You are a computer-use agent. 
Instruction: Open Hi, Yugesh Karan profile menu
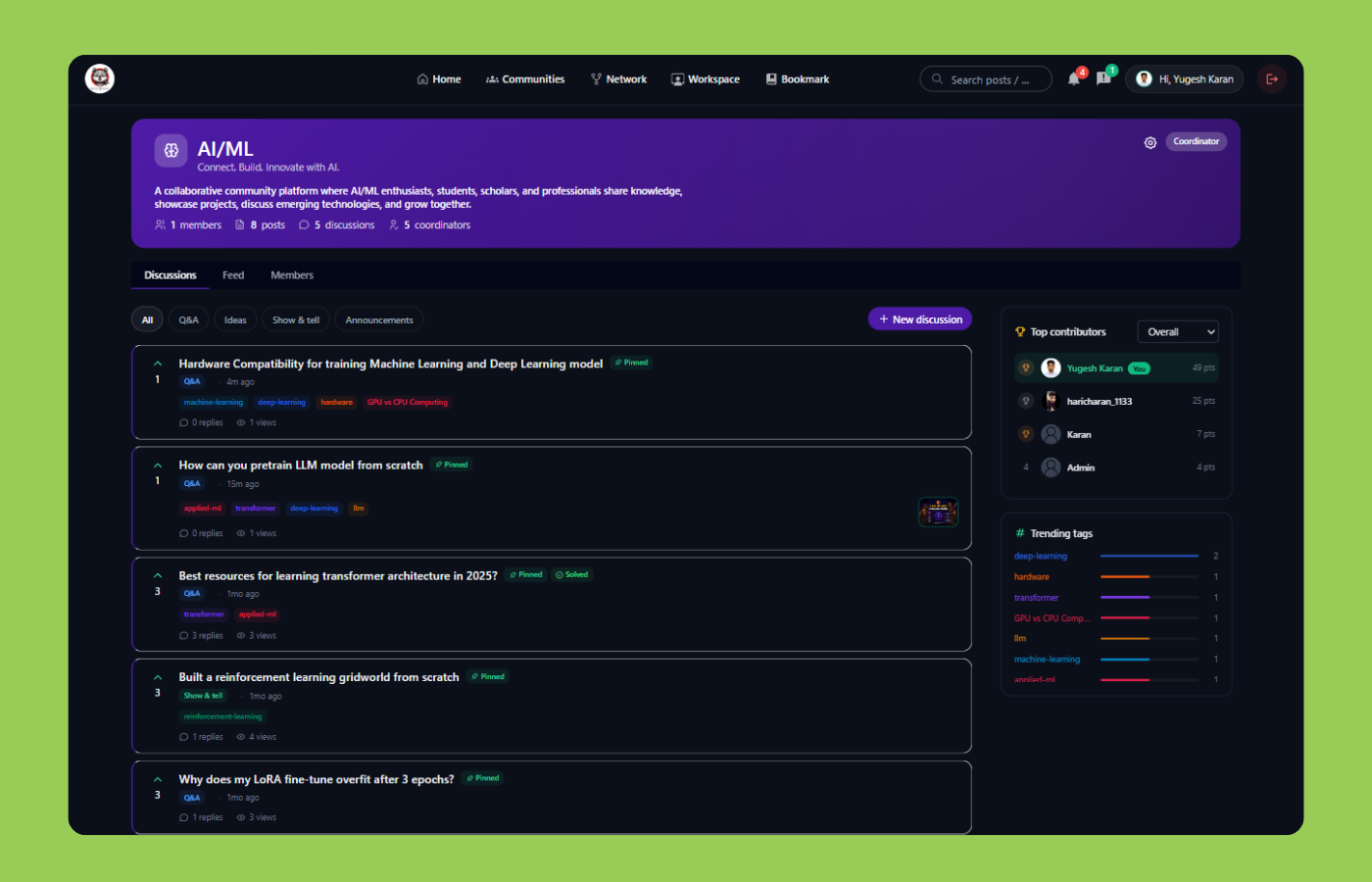[1185, 79]
